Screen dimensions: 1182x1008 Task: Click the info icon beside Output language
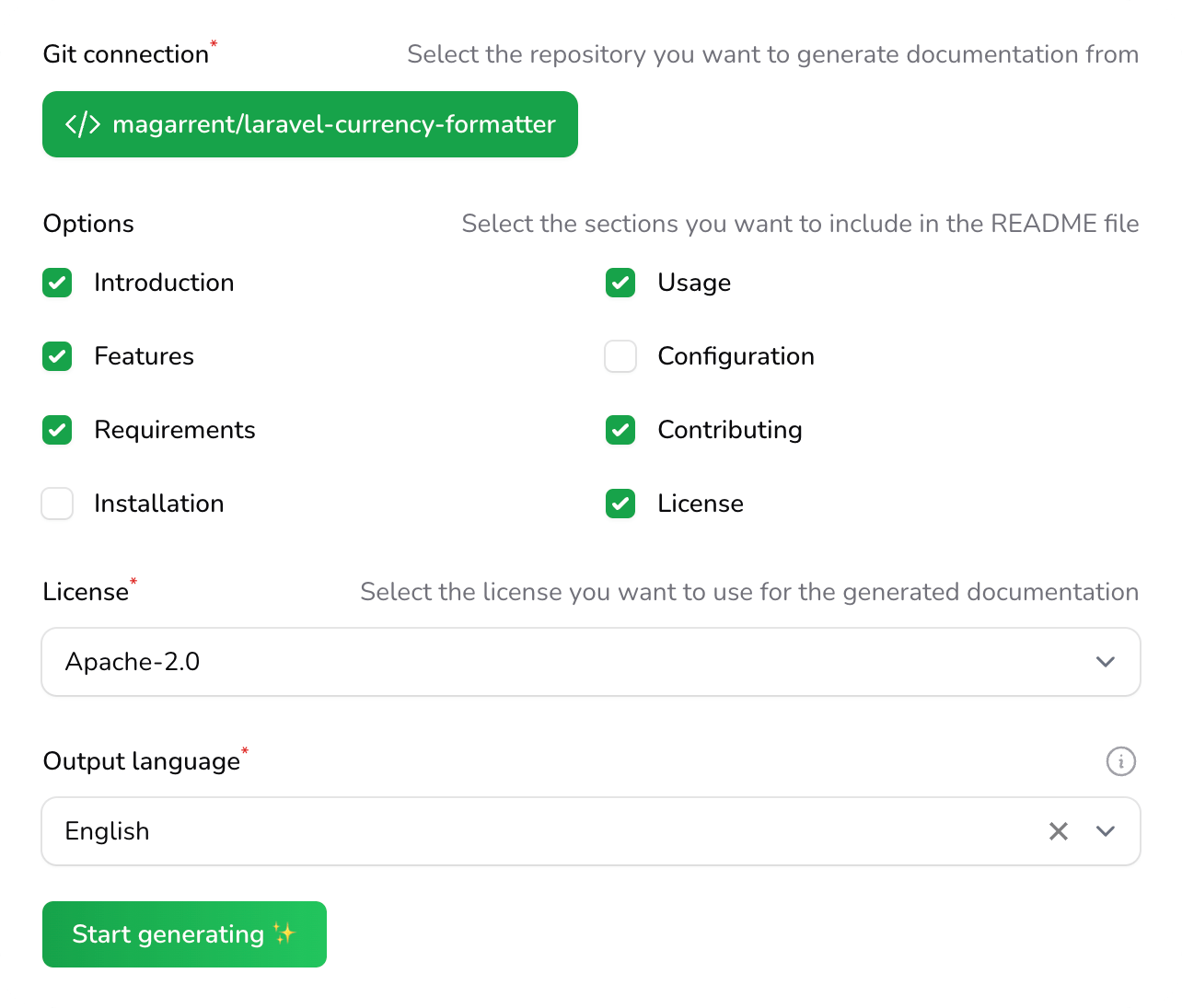(x=1120, y=761)
